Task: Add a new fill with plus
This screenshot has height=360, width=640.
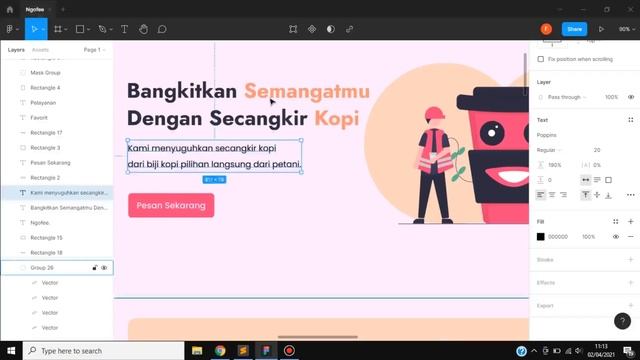Action: (631, 222)
